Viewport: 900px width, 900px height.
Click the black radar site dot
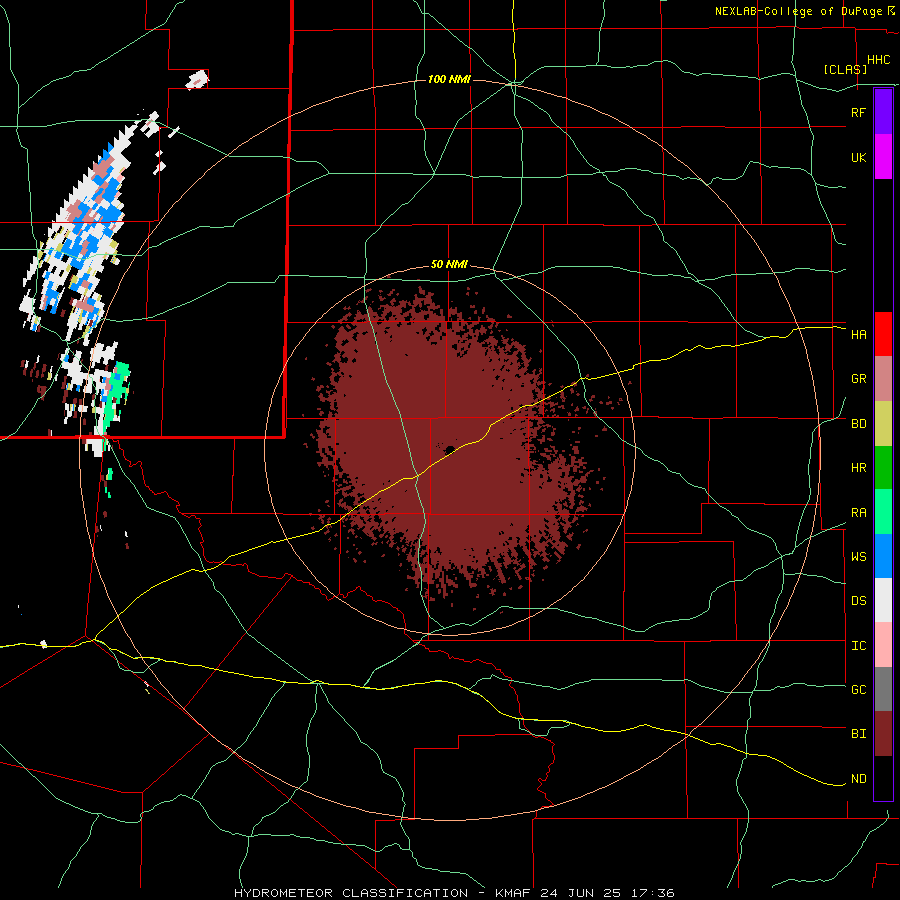449,449
